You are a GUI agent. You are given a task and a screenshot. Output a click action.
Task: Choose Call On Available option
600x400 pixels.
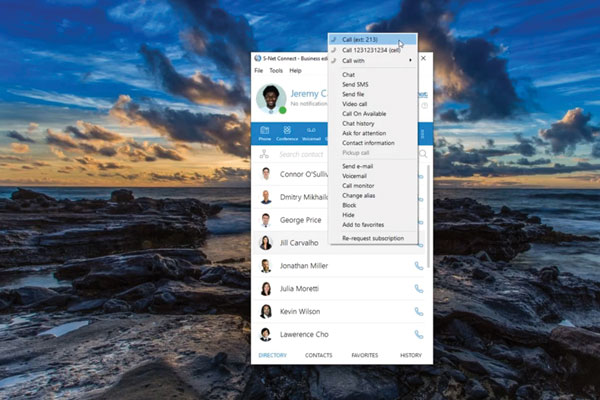364,114
